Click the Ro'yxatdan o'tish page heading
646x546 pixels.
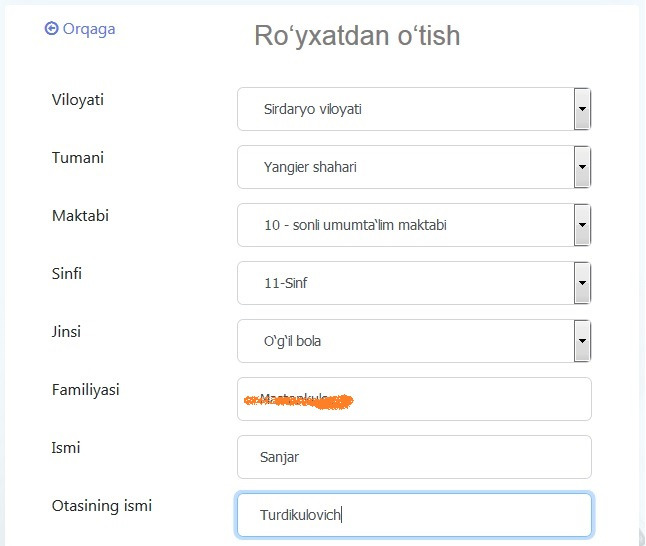(x=357, y=36)
